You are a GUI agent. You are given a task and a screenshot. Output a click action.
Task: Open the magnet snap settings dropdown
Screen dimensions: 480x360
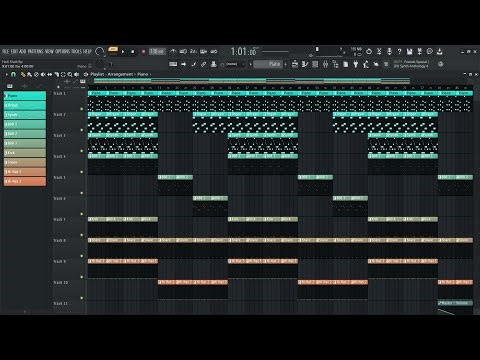pyautogui.click(x=14, y=74)
